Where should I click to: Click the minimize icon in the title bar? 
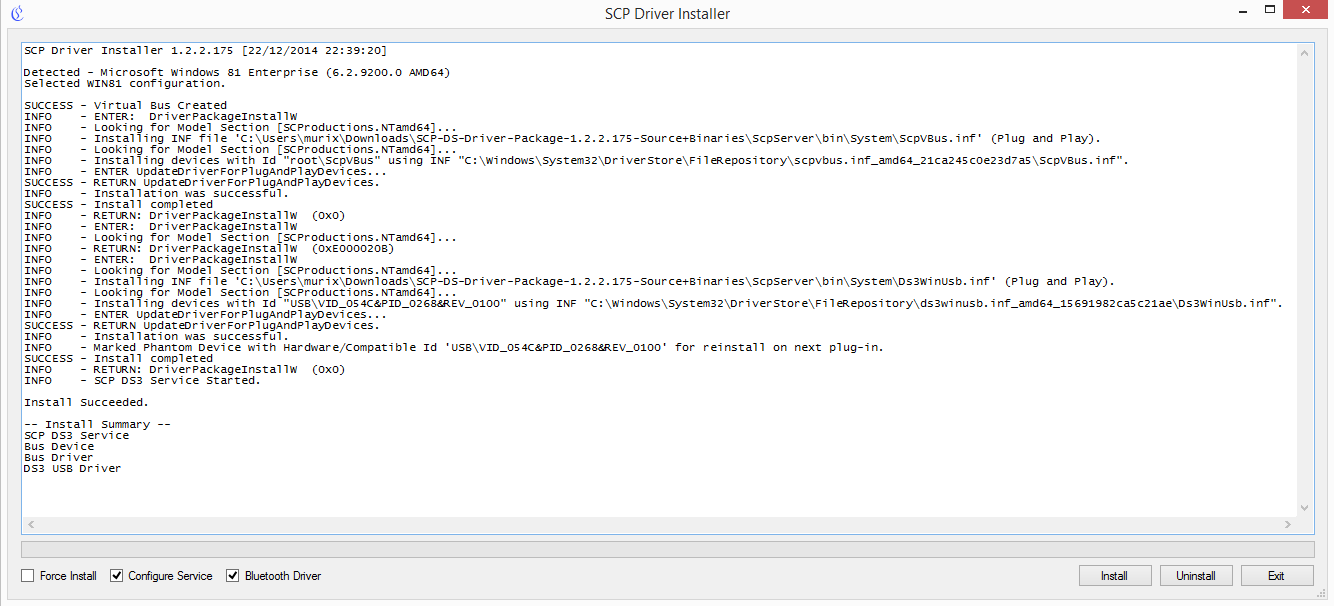click(x=1243, y=9)
